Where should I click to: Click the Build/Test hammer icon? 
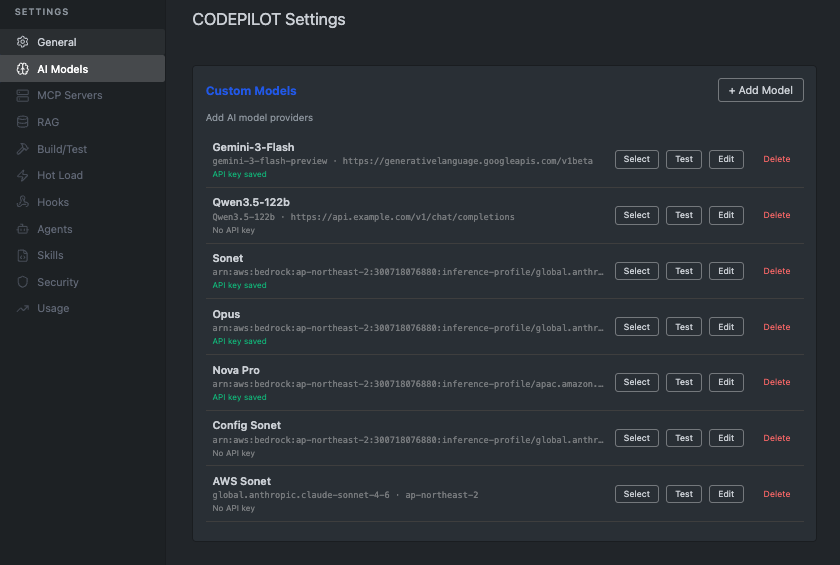[x=22, y=149]
